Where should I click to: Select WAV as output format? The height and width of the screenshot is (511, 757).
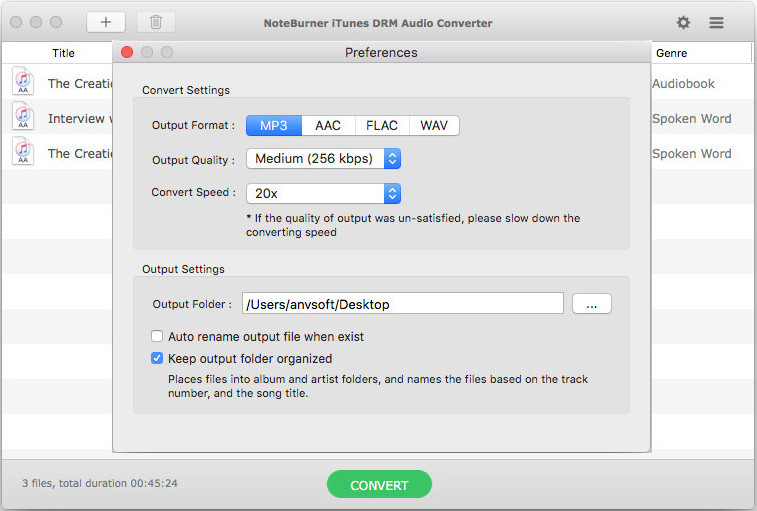click(x=434, y=126)
